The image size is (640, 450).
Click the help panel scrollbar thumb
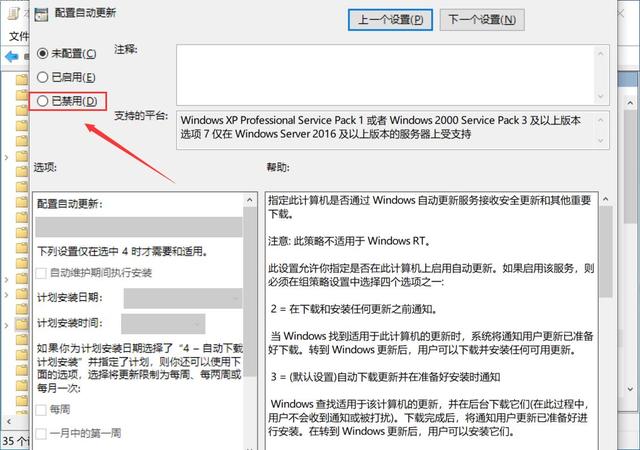pos(606,252)
